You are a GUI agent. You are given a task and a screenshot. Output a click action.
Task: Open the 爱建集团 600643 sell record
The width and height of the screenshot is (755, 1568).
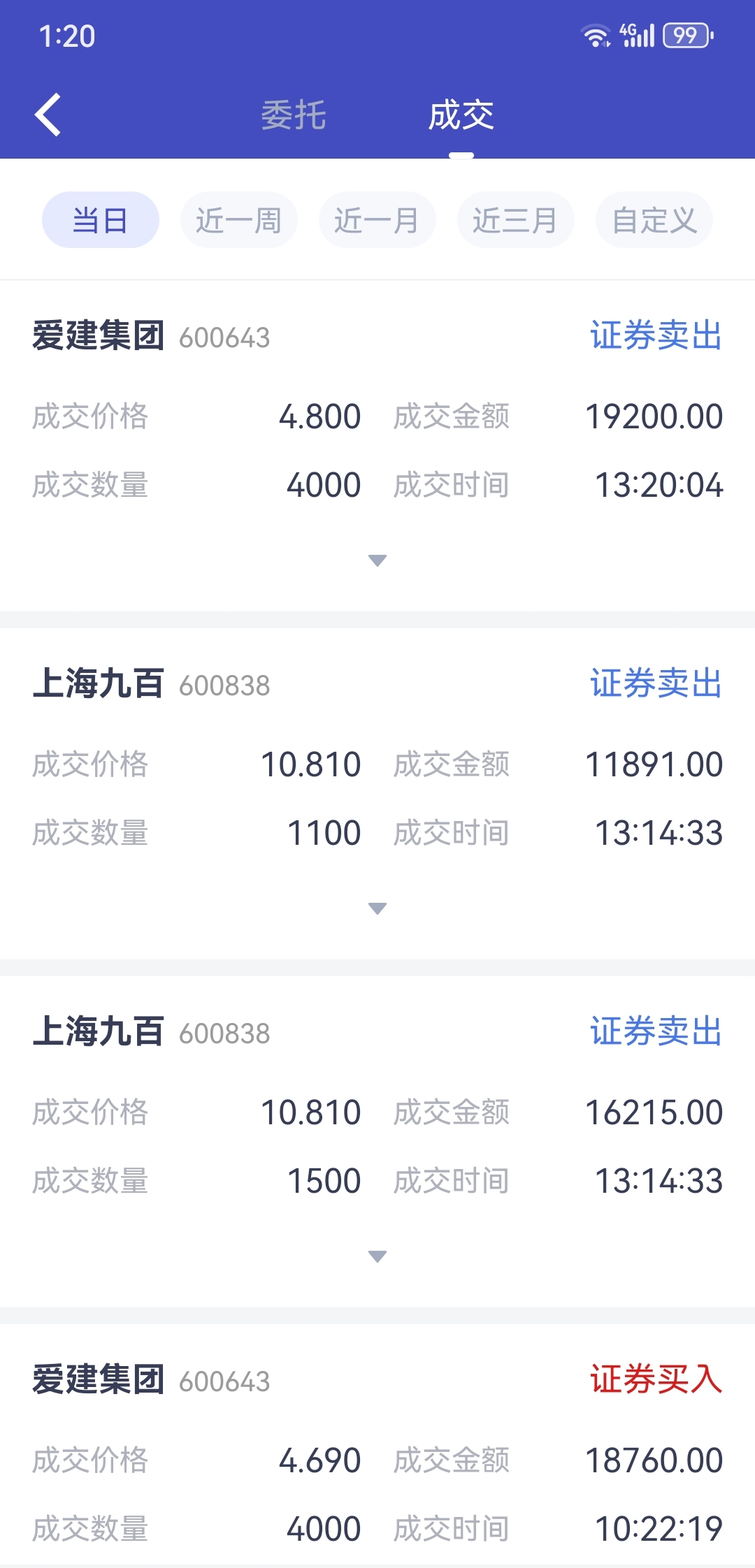point(377,446)
